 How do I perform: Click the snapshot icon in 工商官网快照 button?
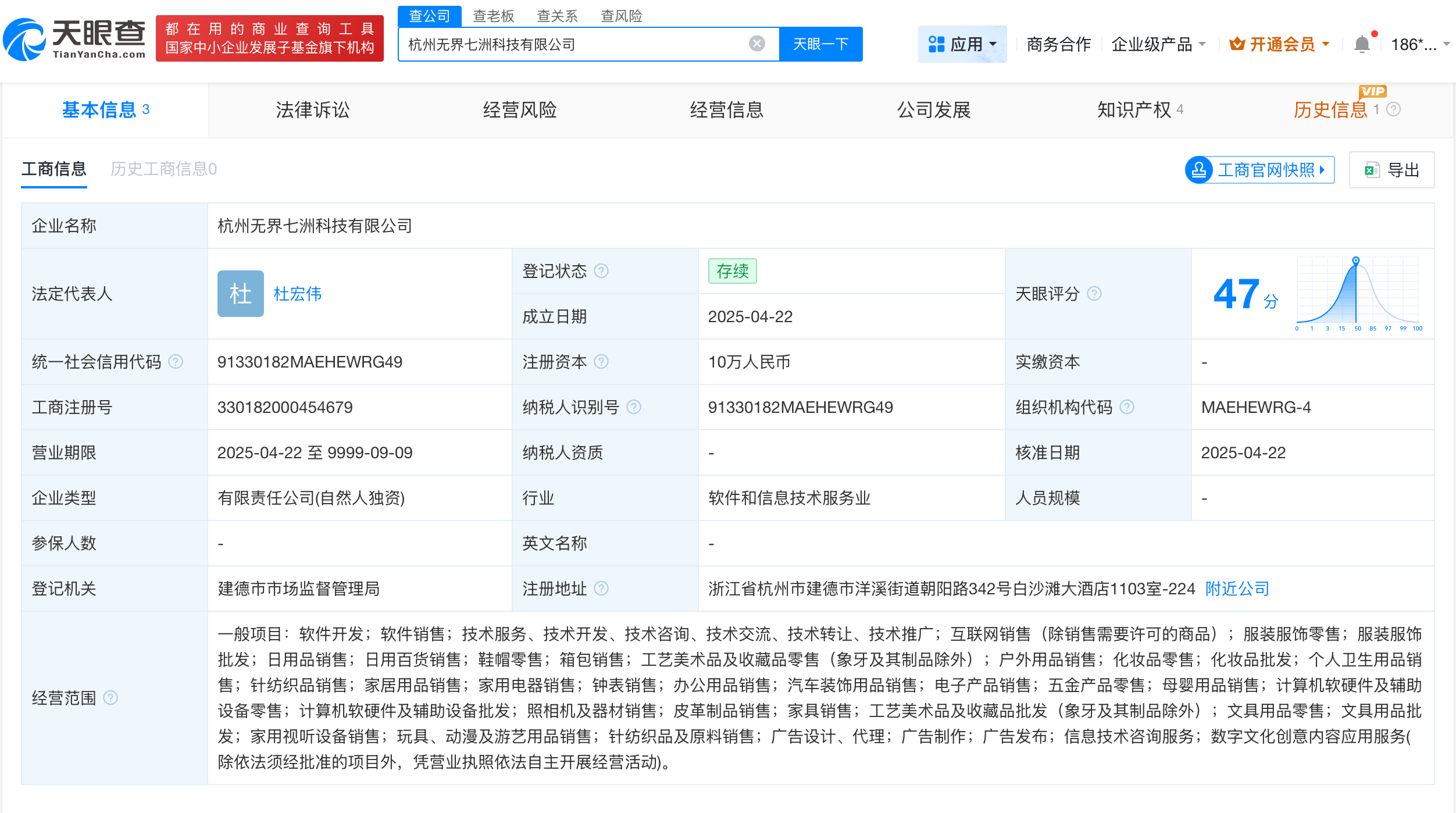1198,169
